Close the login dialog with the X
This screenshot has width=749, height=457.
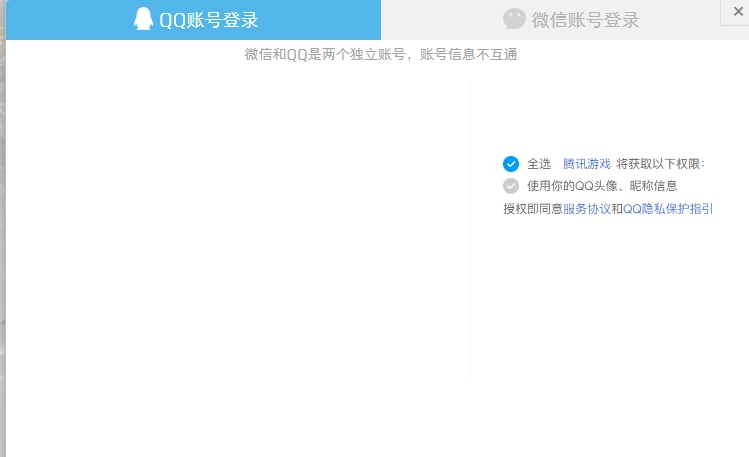(x=737, y=11)
